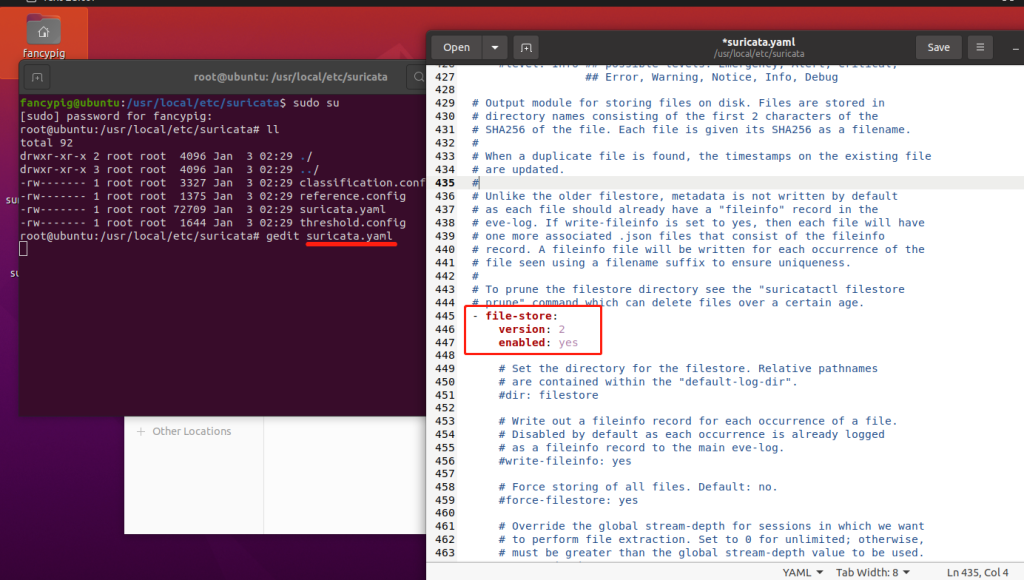Click the sudo su command in terminal
Screen dimensions: 1024x580
point(316,103)
